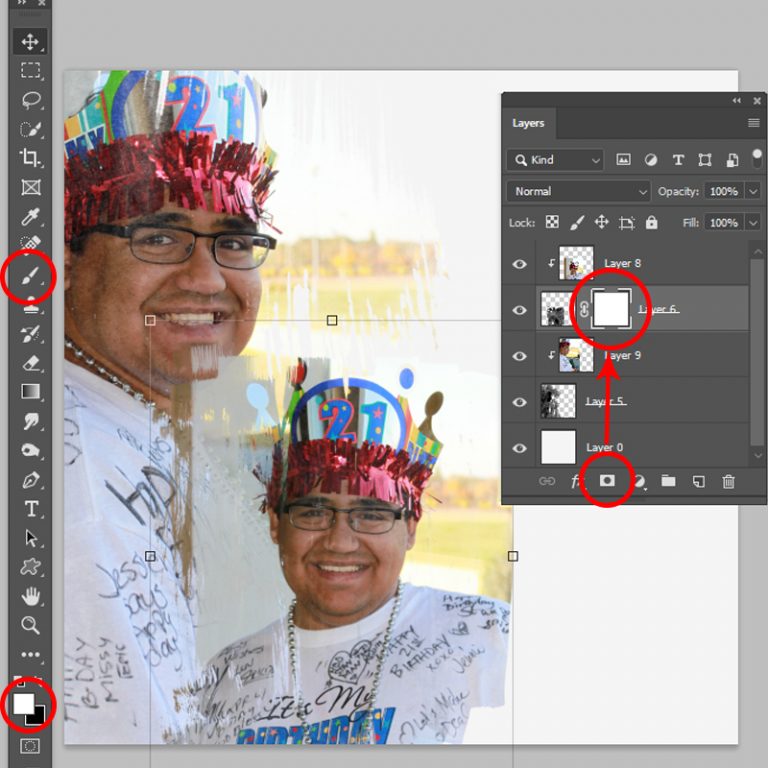Hide Layer 8 with its eye icon
This screenshot has height=768, width=768.
519,264
